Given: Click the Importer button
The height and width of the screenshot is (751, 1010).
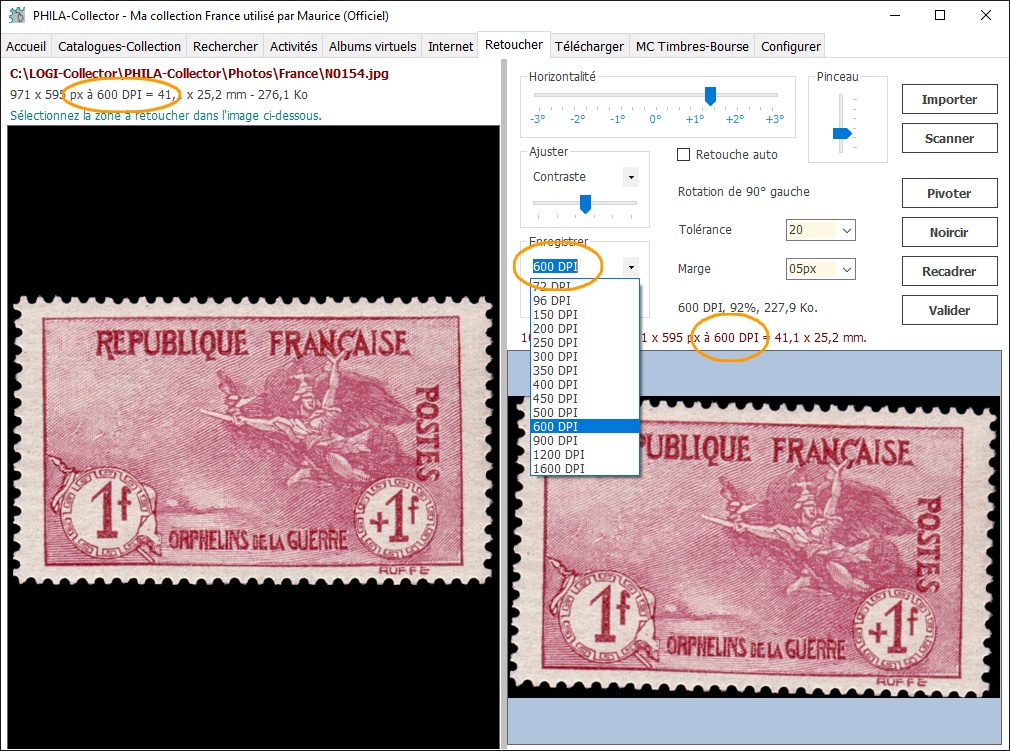Looking at the screenshot, I should click(x=949, y=99).
